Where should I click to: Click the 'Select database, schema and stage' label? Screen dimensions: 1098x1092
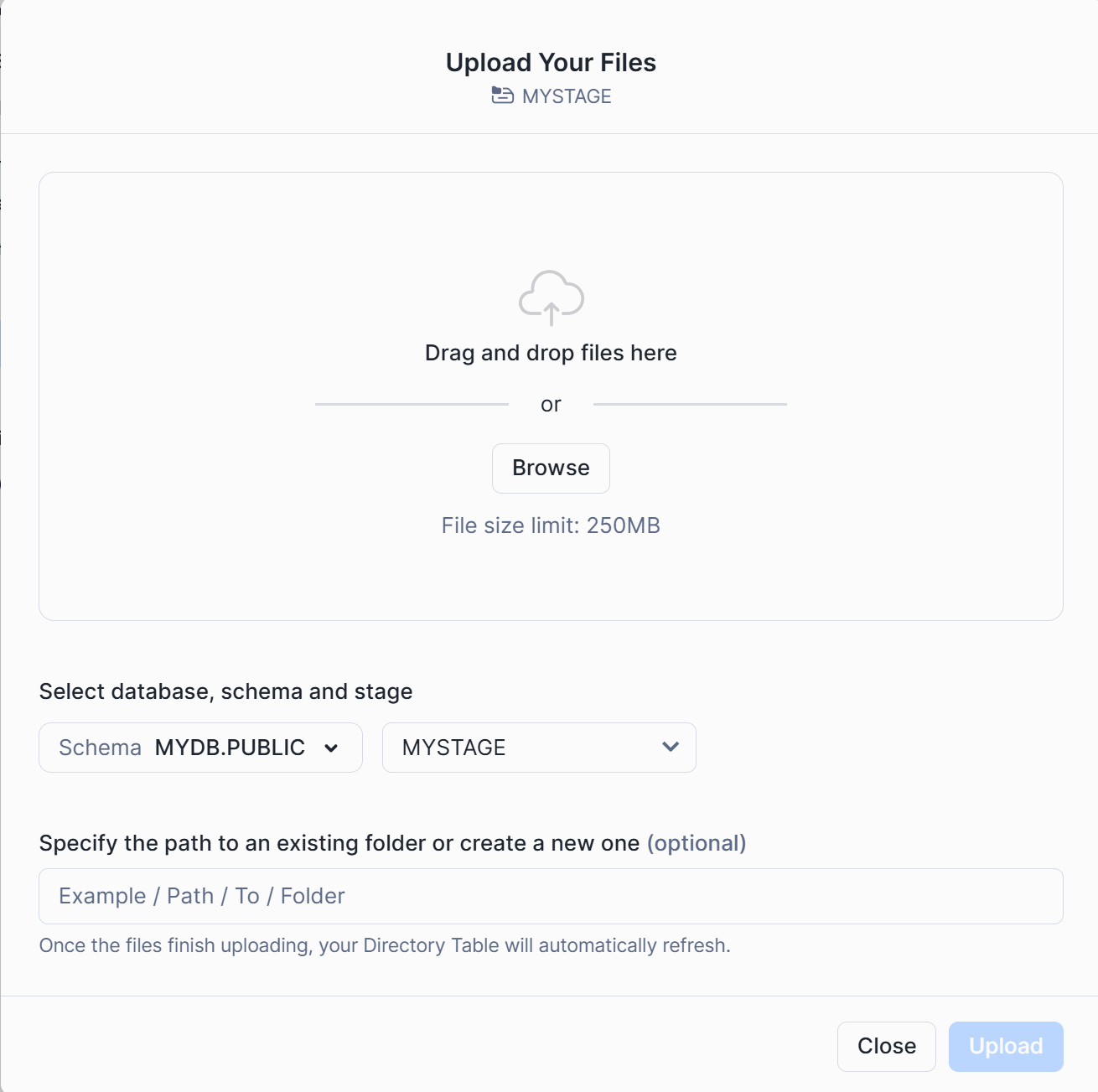point(225,691)
